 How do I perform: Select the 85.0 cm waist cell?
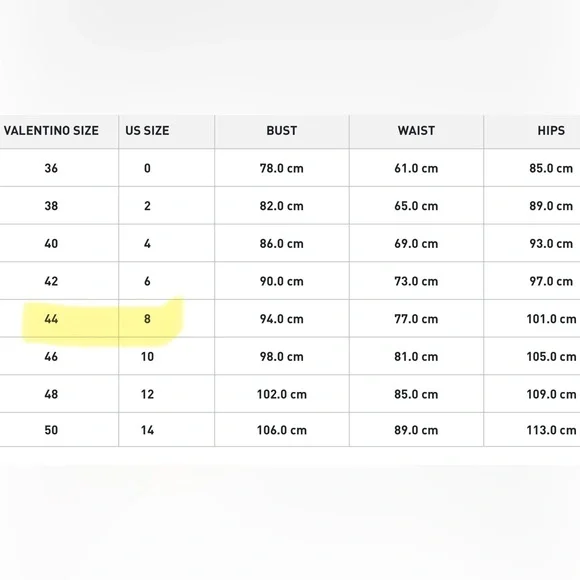point(416,394)
